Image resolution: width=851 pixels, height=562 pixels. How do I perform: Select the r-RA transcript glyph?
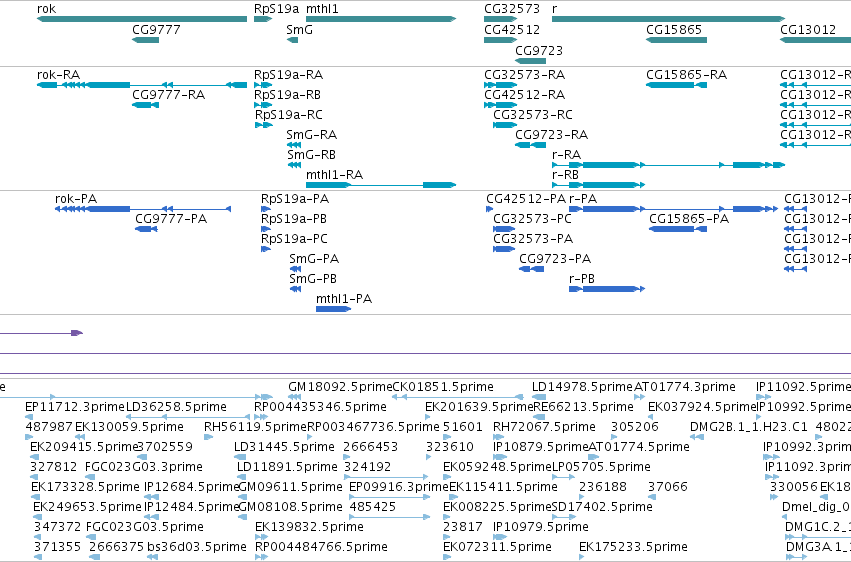(x=669, y=165)
